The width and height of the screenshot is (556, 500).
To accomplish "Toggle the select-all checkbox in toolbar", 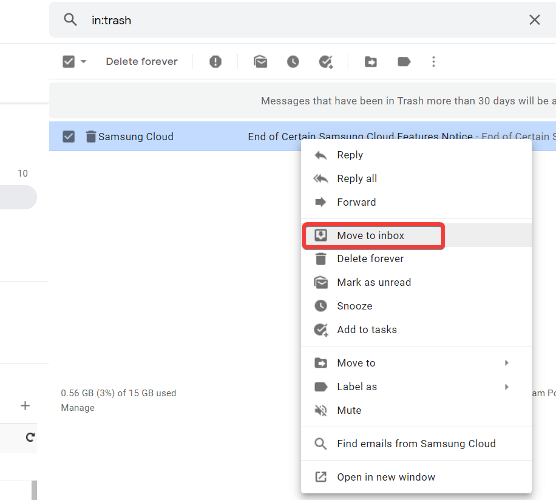I will point(68,62).
